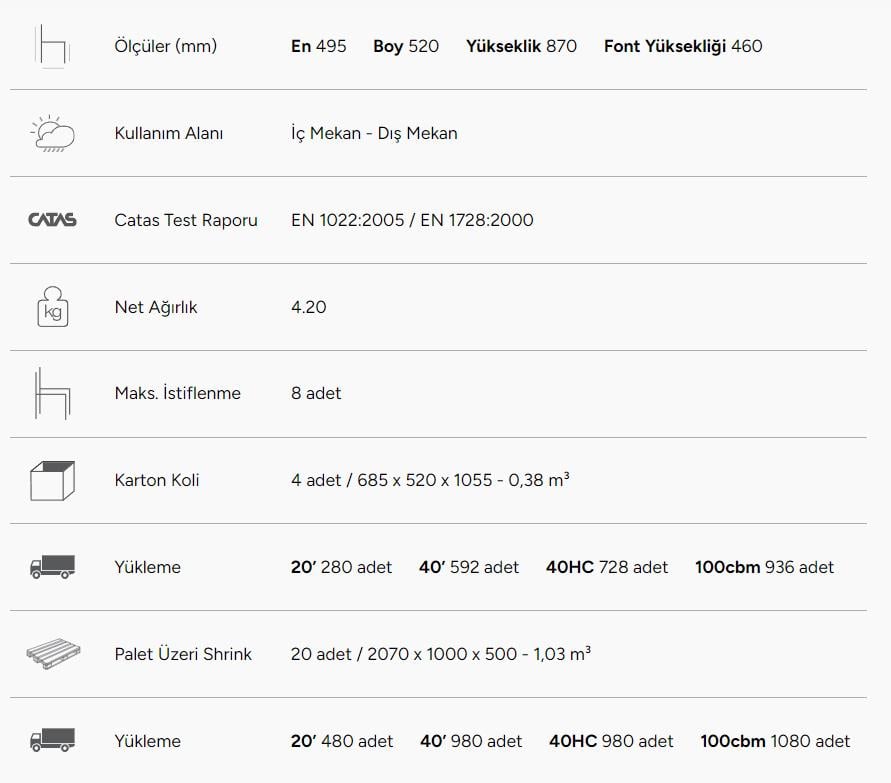Click the weather cloud usage icon
The width and height of the screenshot is (891, 783).
(x=52, y=133)
